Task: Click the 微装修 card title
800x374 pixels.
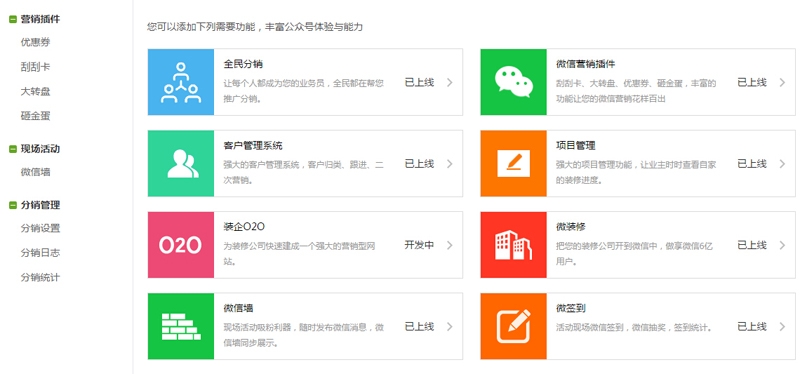Action: click(570, 227)
